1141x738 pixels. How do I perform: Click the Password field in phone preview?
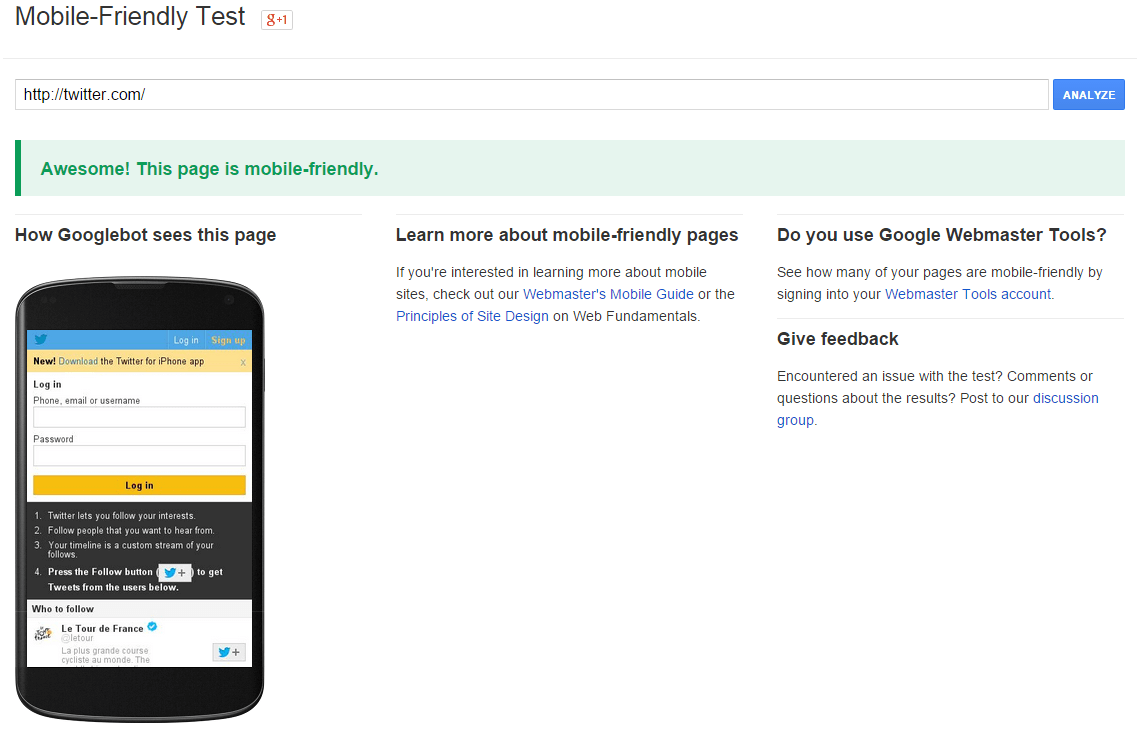pyautogui.click(x=139, y=456)
